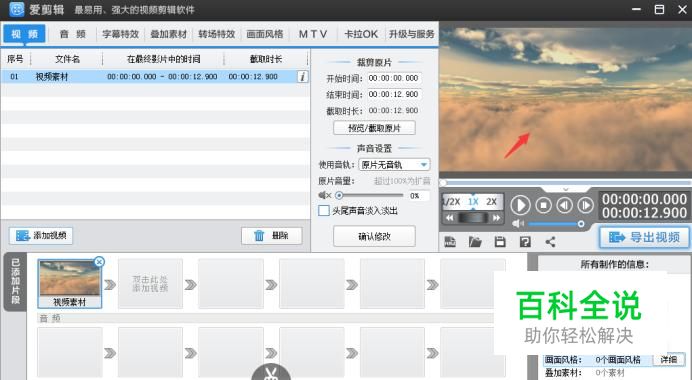Collapse the player controls with the small chevron
Viewport: 692px width, 380px height.
click(565, 189)
